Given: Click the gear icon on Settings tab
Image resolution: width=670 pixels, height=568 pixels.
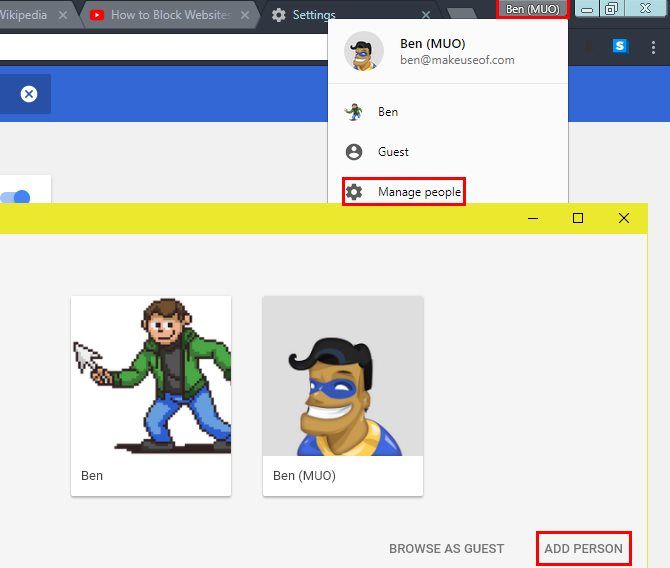Looking at the screenshot, I should pyautogui.click(x=279, y=15).
